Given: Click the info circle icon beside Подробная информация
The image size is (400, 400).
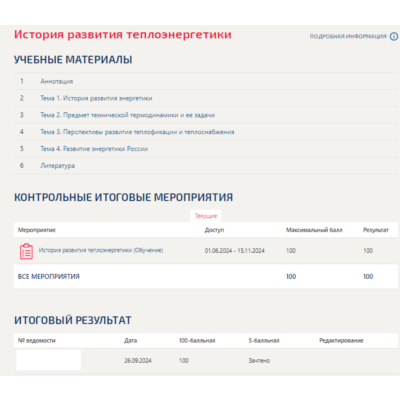Looking at the screenshot, I should (394, 36).
